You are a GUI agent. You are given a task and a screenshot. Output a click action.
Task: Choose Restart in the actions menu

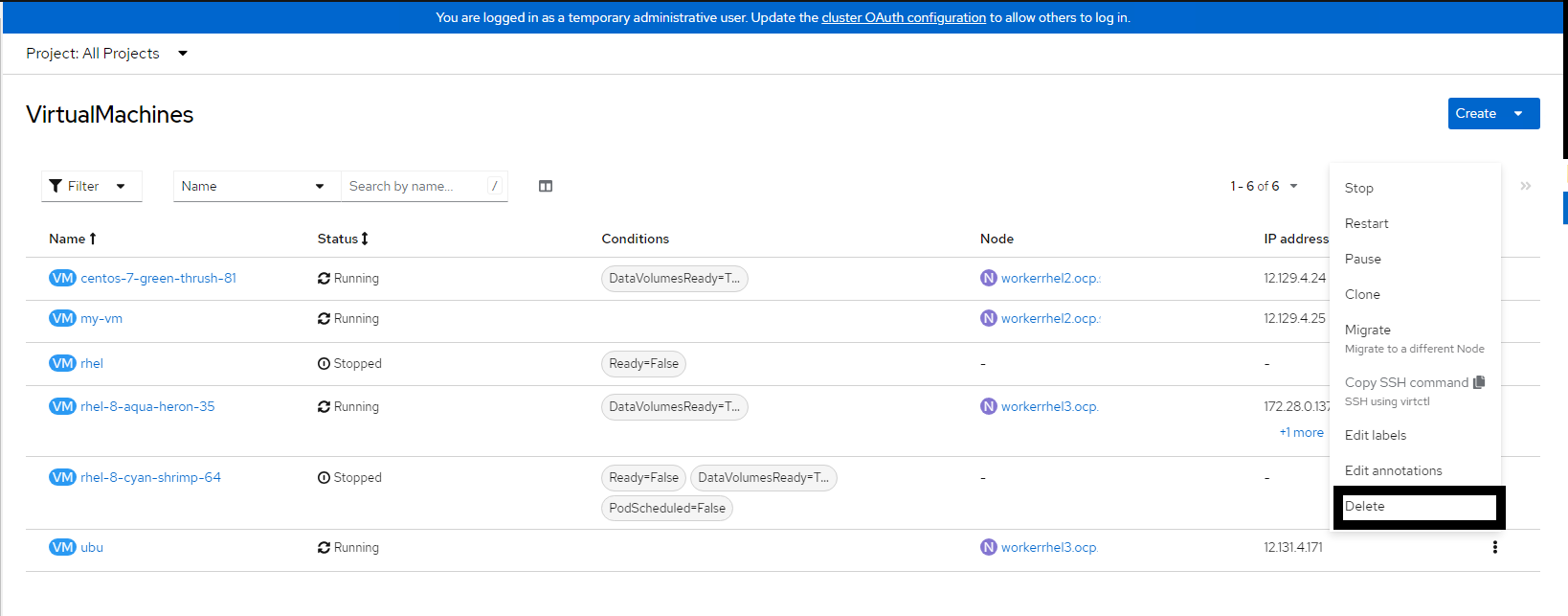(x=1366, y=223)
